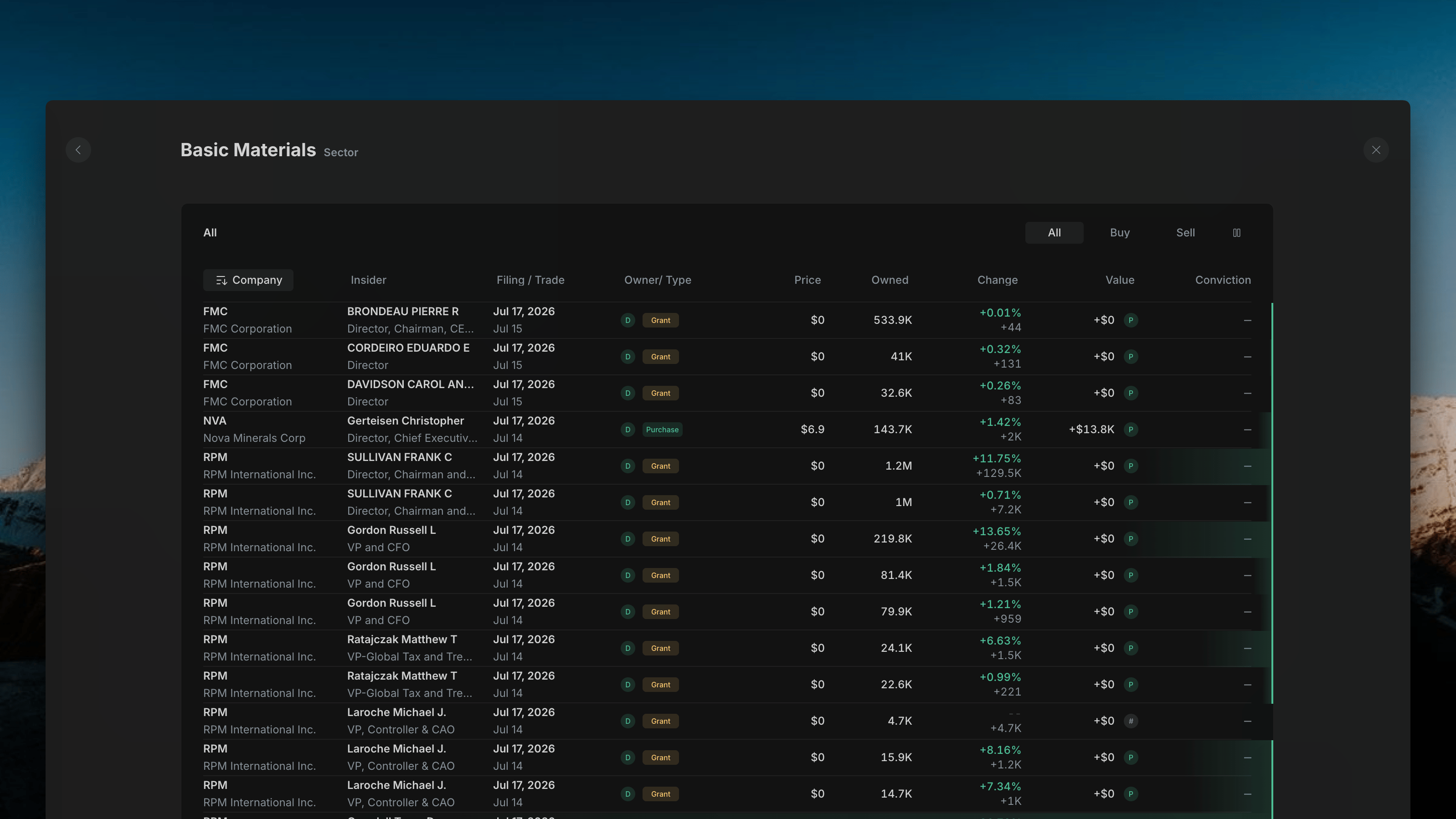The image size is (1456, 819).
Task: Click the P value icon in DAVIDSON CAROL row
Action: click(x=1131, y=393)
